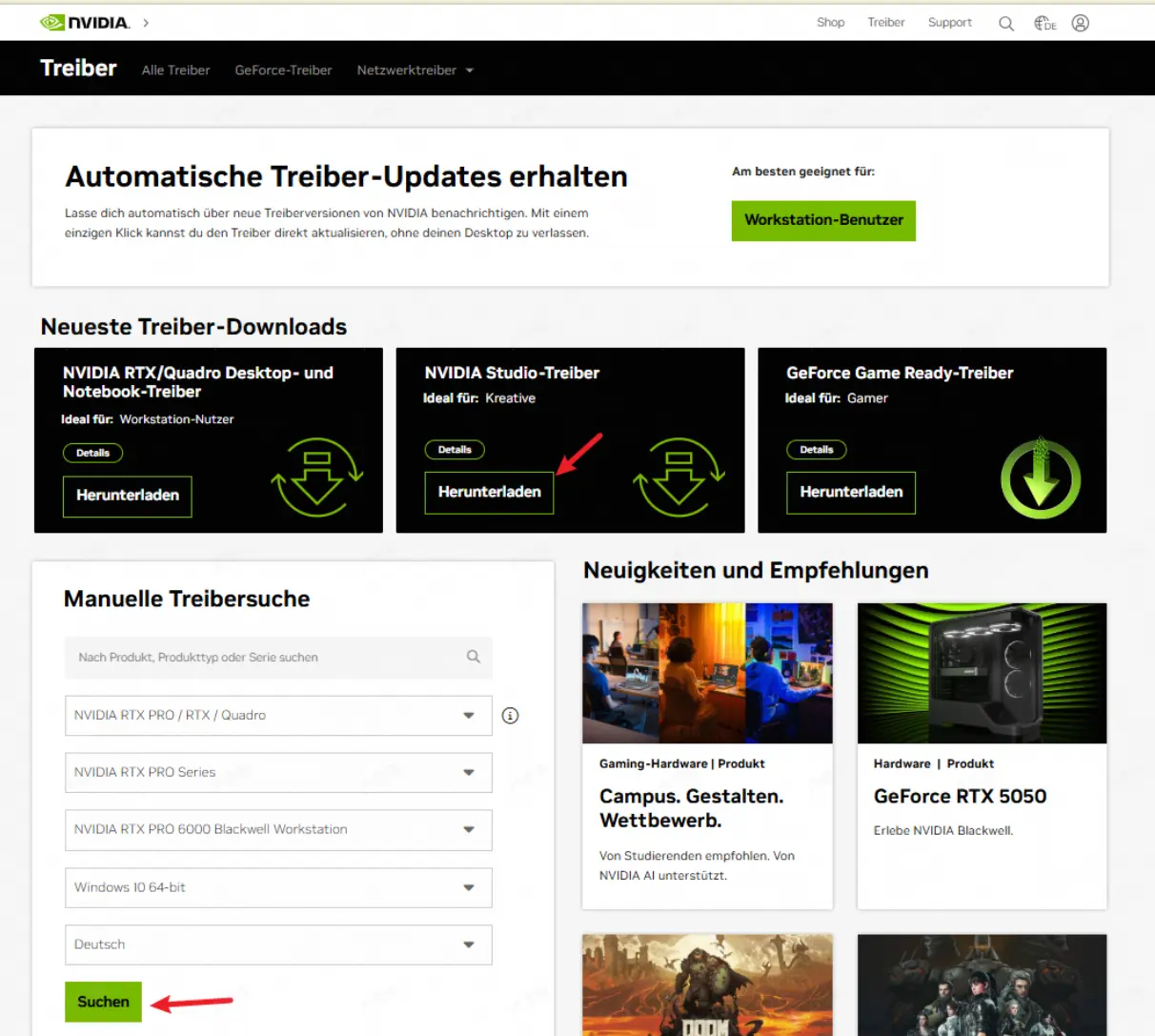Click the product search input field
Image resolution: width=1155 pixels, height=1036 pixels.
click(x=278, y=658)
